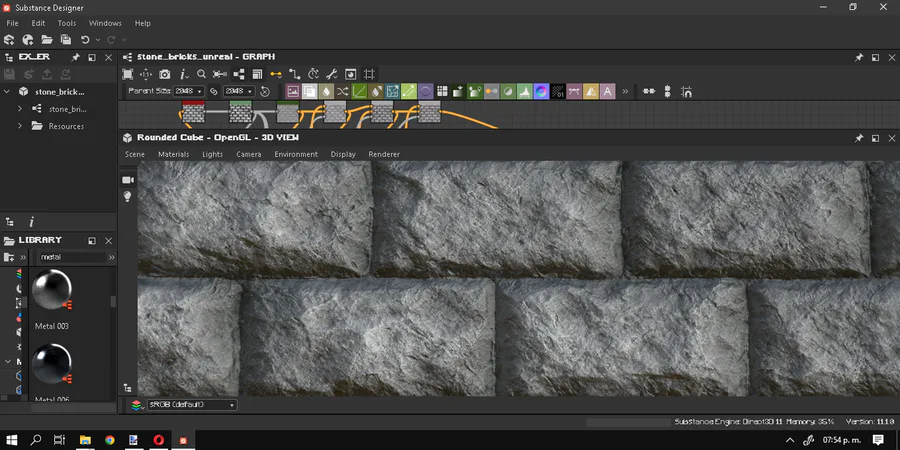Screen dimensions: 900x450
Task: Open the Environment menu in 3D view
Action: point(296,154)
